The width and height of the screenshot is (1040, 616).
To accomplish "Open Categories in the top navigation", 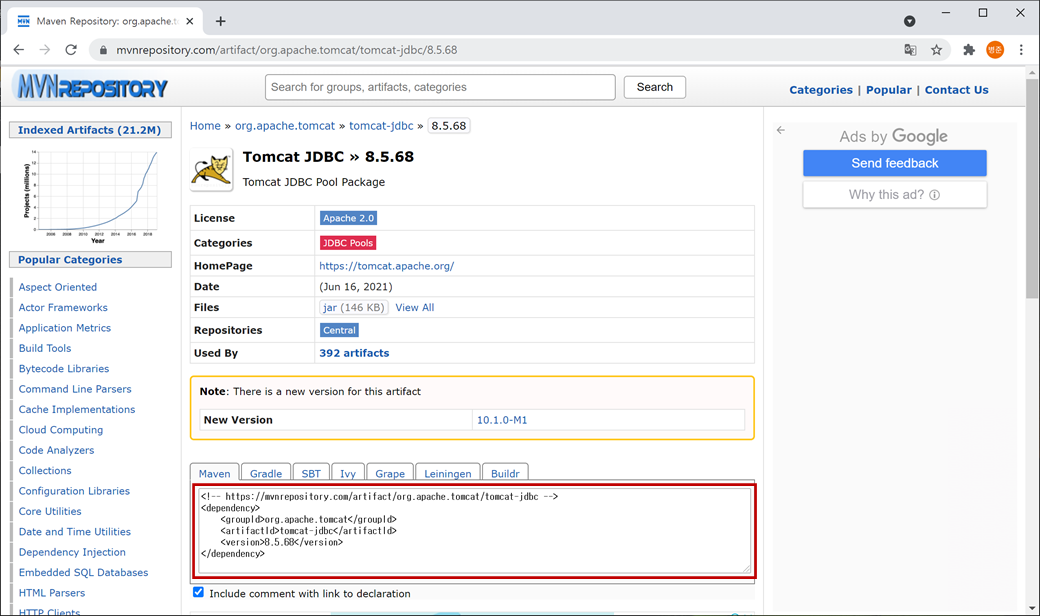I will point(820,90).
